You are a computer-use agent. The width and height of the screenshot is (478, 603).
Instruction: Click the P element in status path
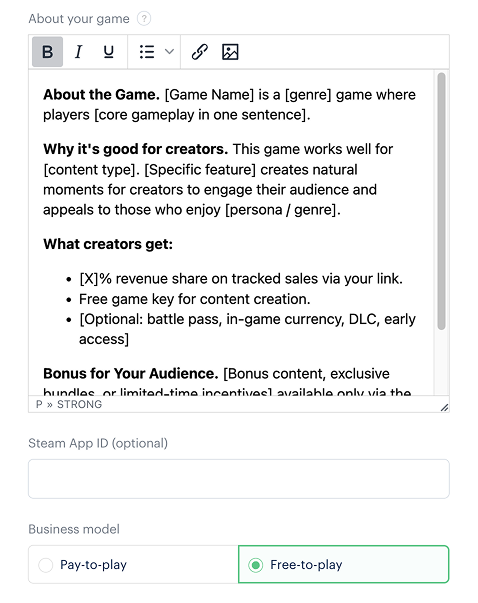click(x=39, y=404)
